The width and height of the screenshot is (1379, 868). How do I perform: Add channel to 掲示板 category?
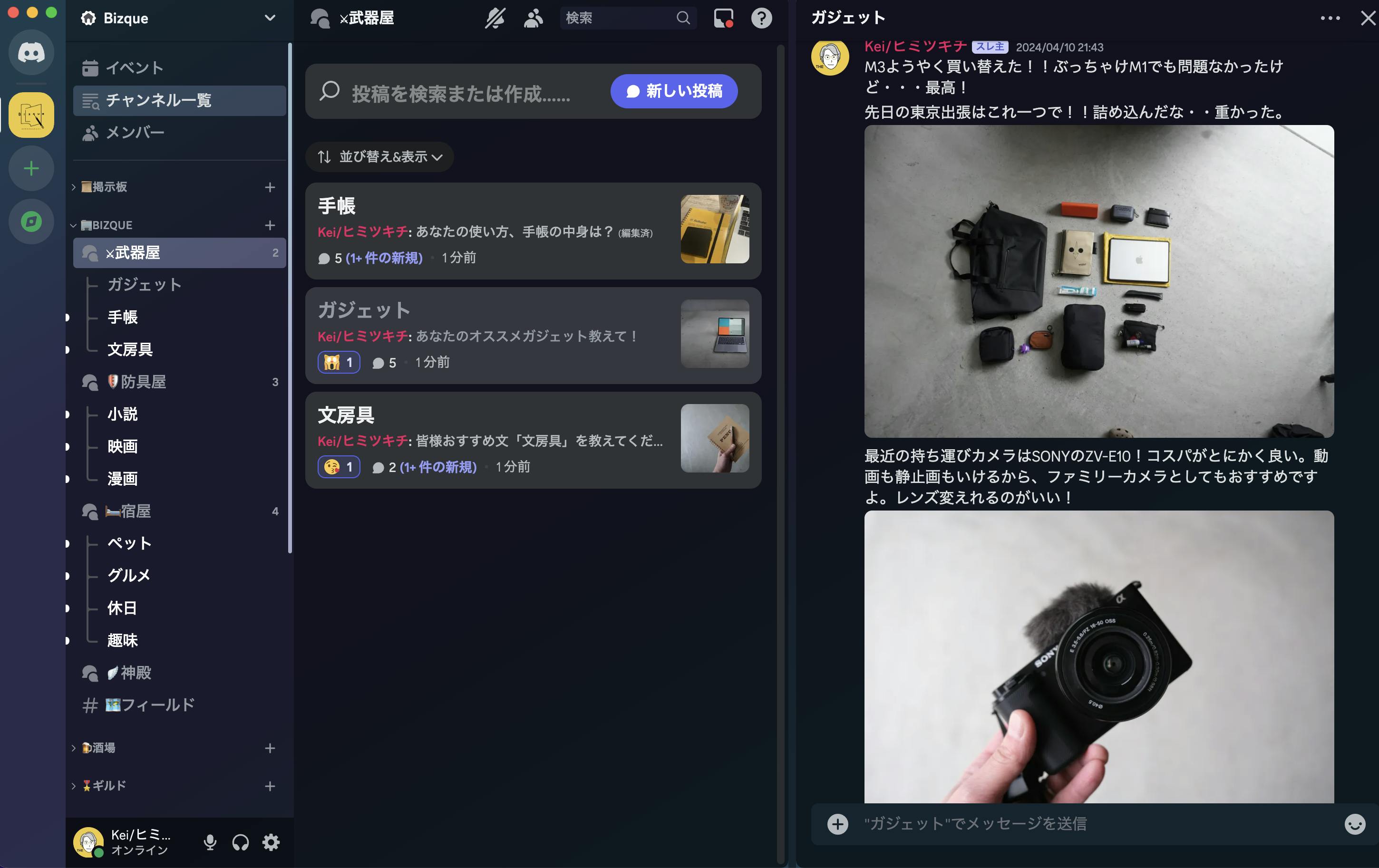270,187
